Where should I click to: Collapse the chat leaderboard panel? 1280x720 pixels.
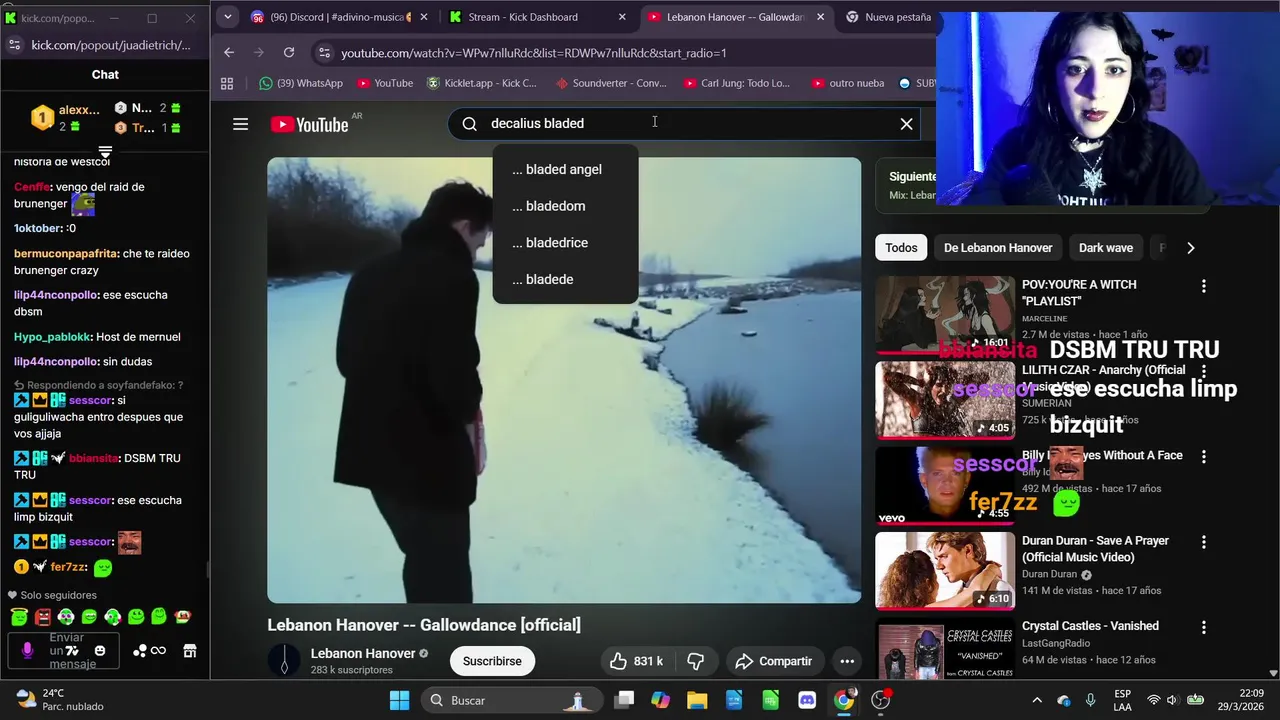(105, 152)
